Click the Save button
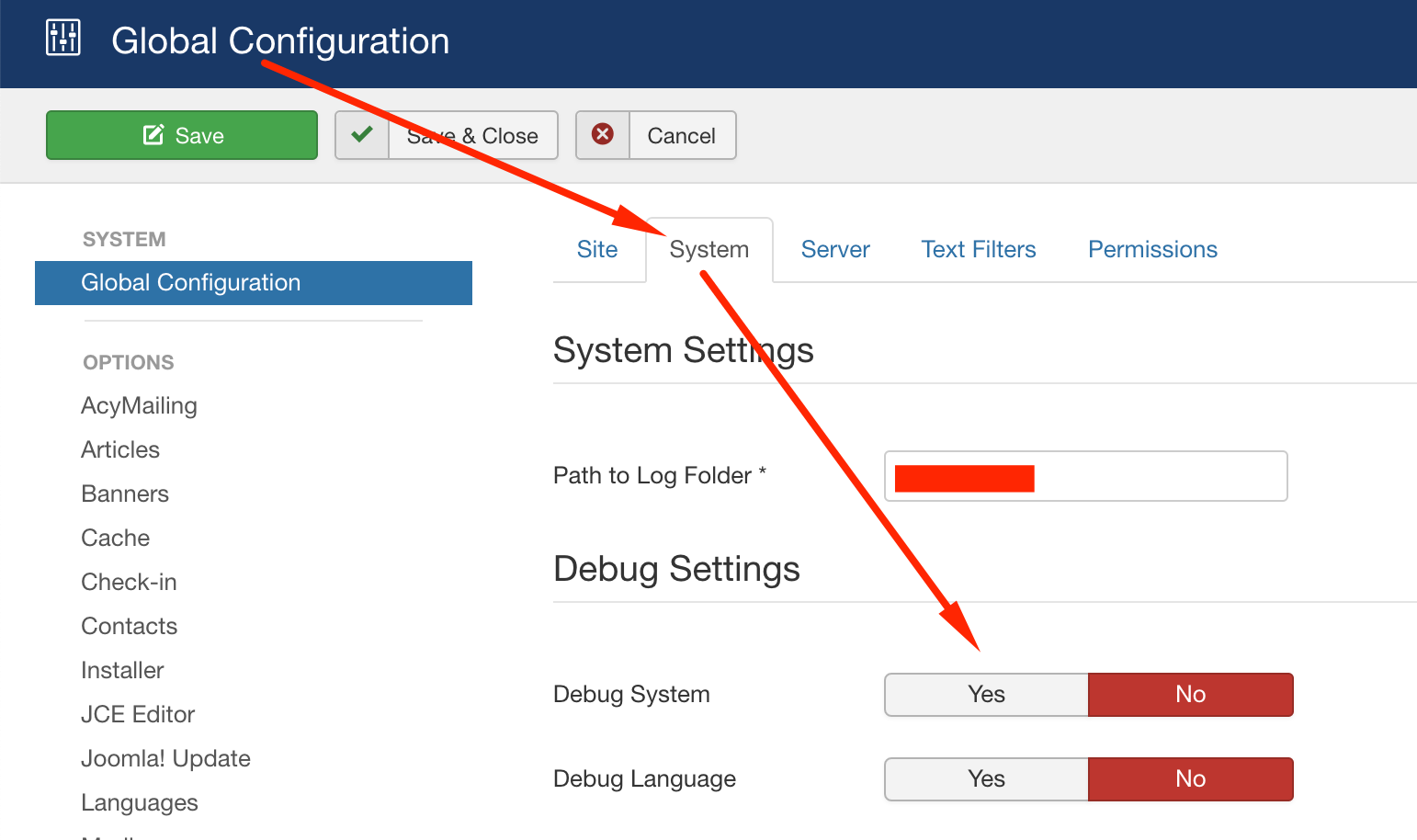The width and height of the screenshot is (1417, 840). click(x=182, y=135)
